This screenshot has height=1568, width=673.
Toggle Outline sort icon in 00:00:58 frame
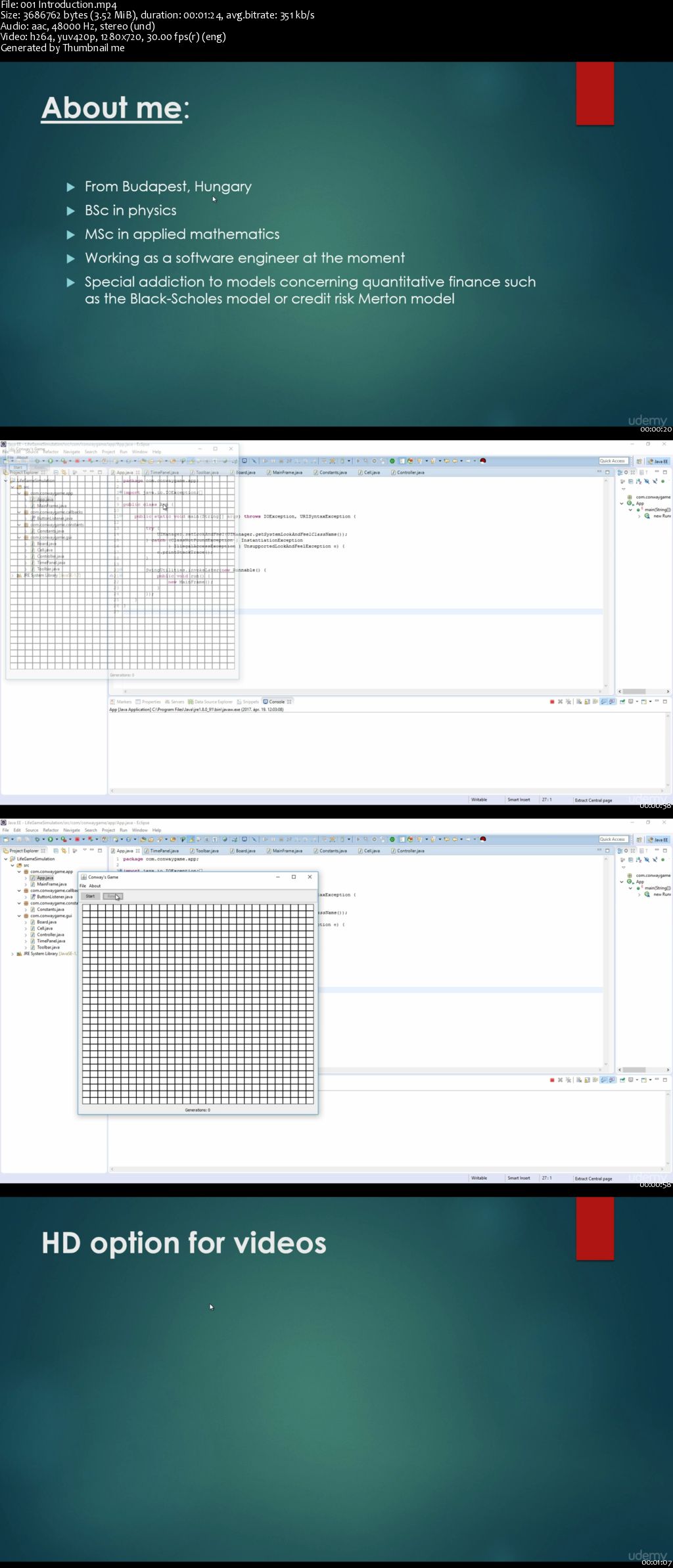639,860
